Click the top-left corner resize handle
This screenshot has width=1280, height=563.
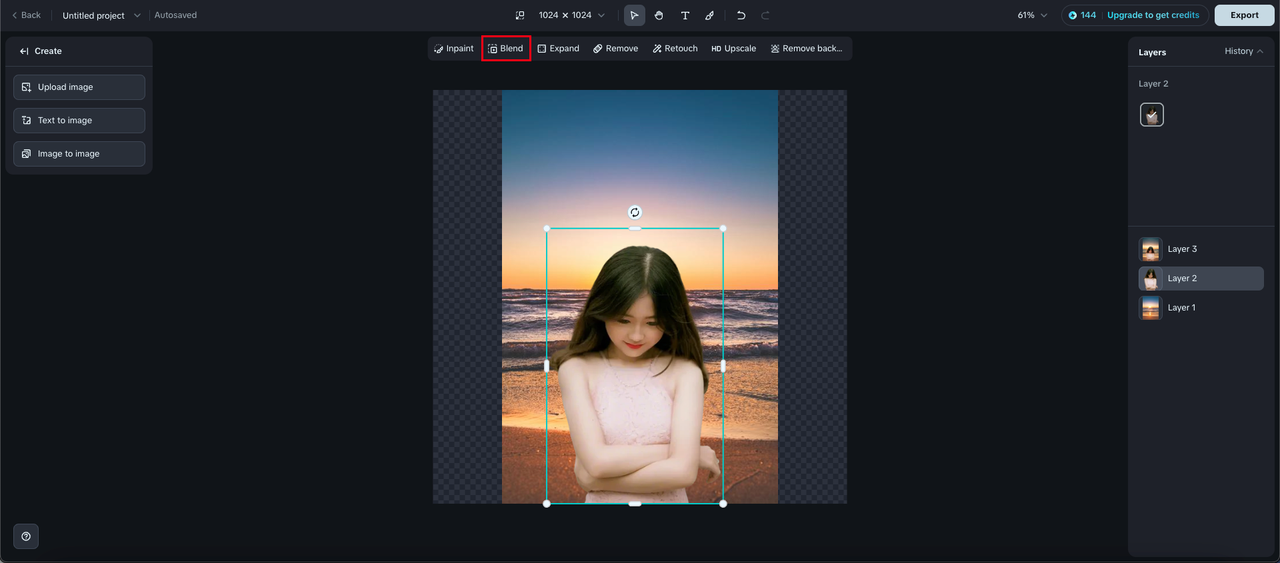click(x=547, y=228)
